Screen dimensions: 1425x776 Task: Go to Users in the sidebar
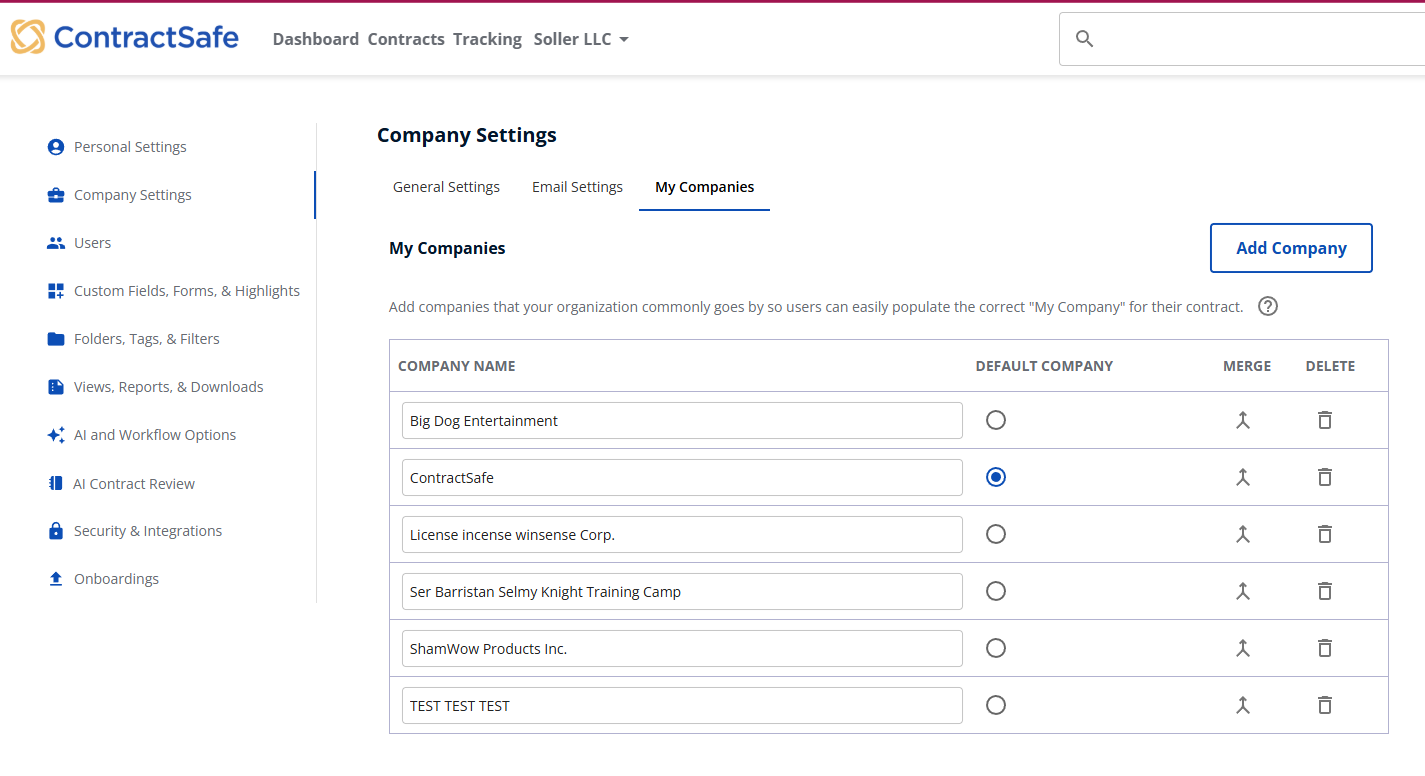(92, 243)
